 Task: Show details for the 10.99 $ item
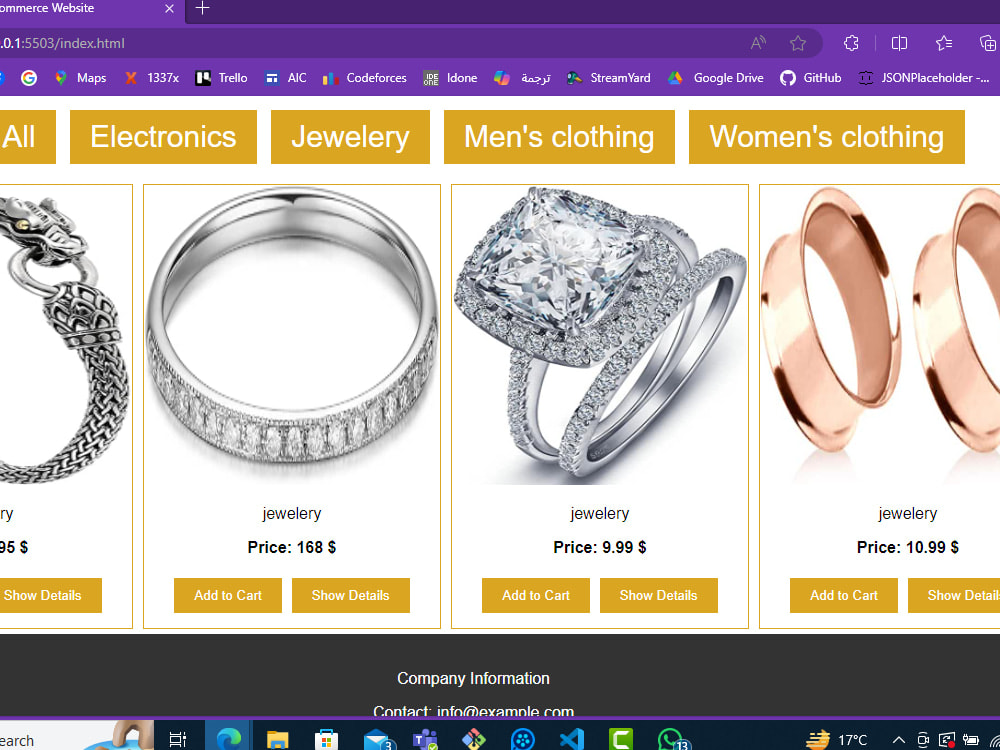coord(954,596)
